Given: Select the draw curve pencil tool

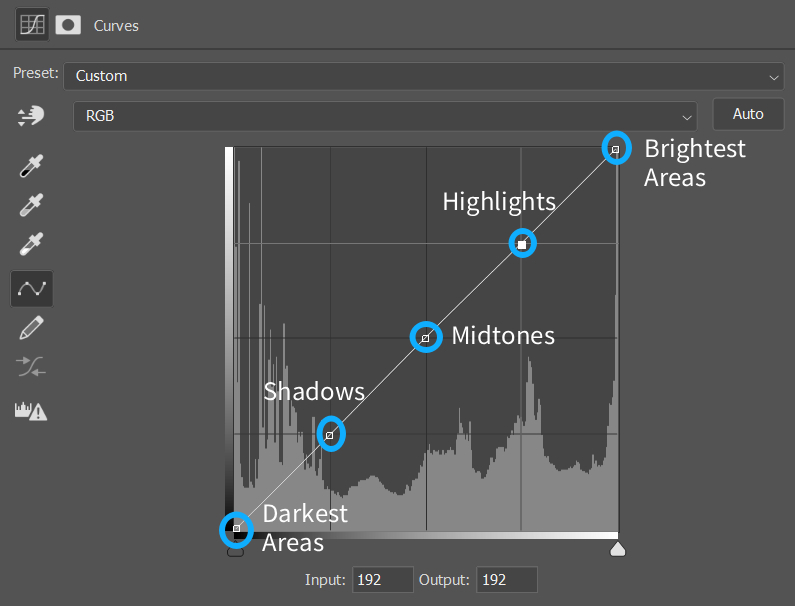Looking at the screenshot, I should [x=31, y=328].
